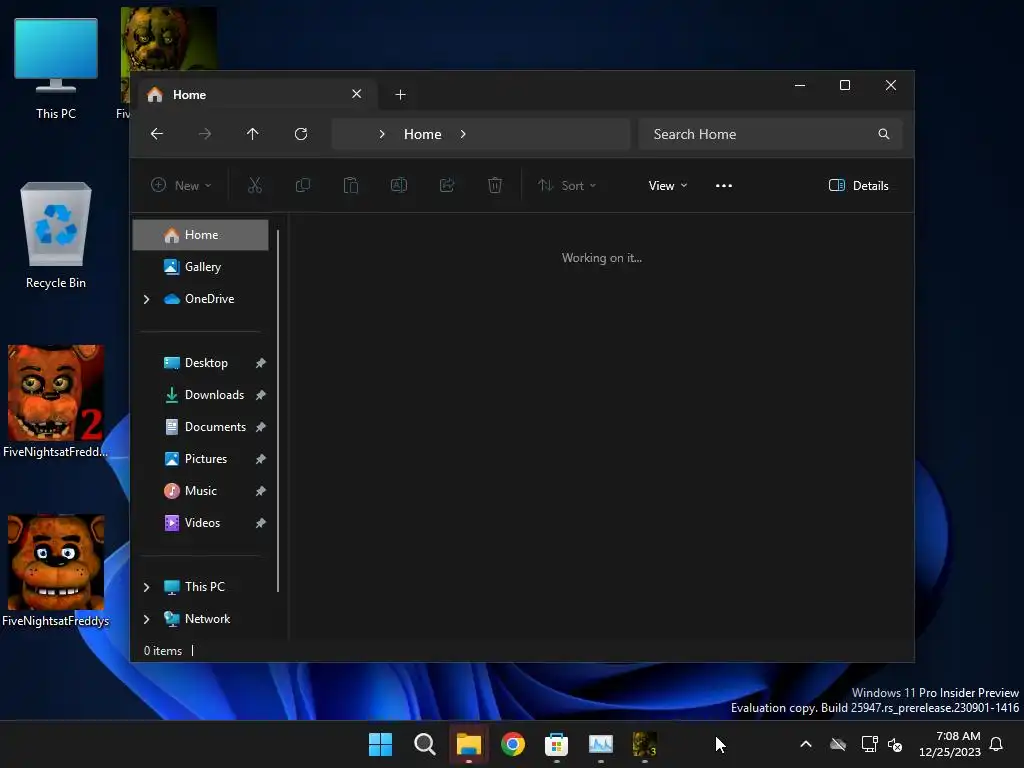This screenshot has width=1024, height=768.
Task: Open the pinned Music folder
Action: click(x=200, y=490)
